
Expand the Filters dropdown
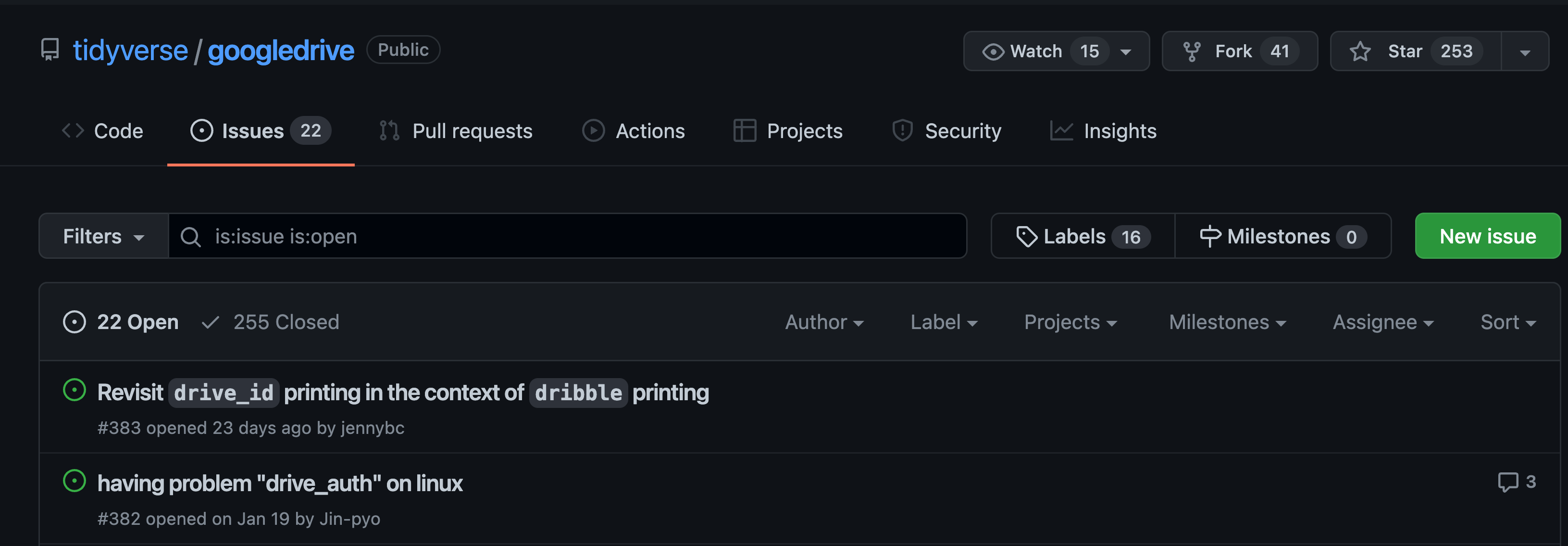coord(103,236)
